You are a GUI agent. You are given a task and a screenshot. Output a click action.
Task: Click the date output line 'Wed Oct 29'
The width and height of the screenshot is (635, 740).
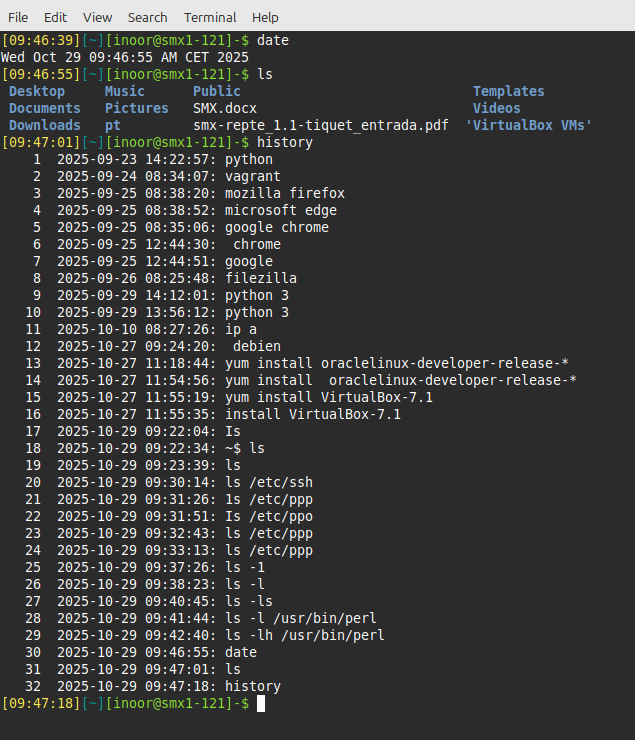point(125,58)
